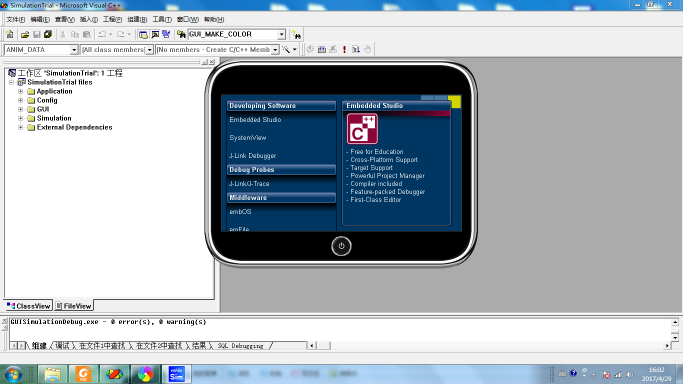The height and width of the screenshot is (384, 683).
Task: Click the Find in Files binoculars icon
Action: (181, 34)
